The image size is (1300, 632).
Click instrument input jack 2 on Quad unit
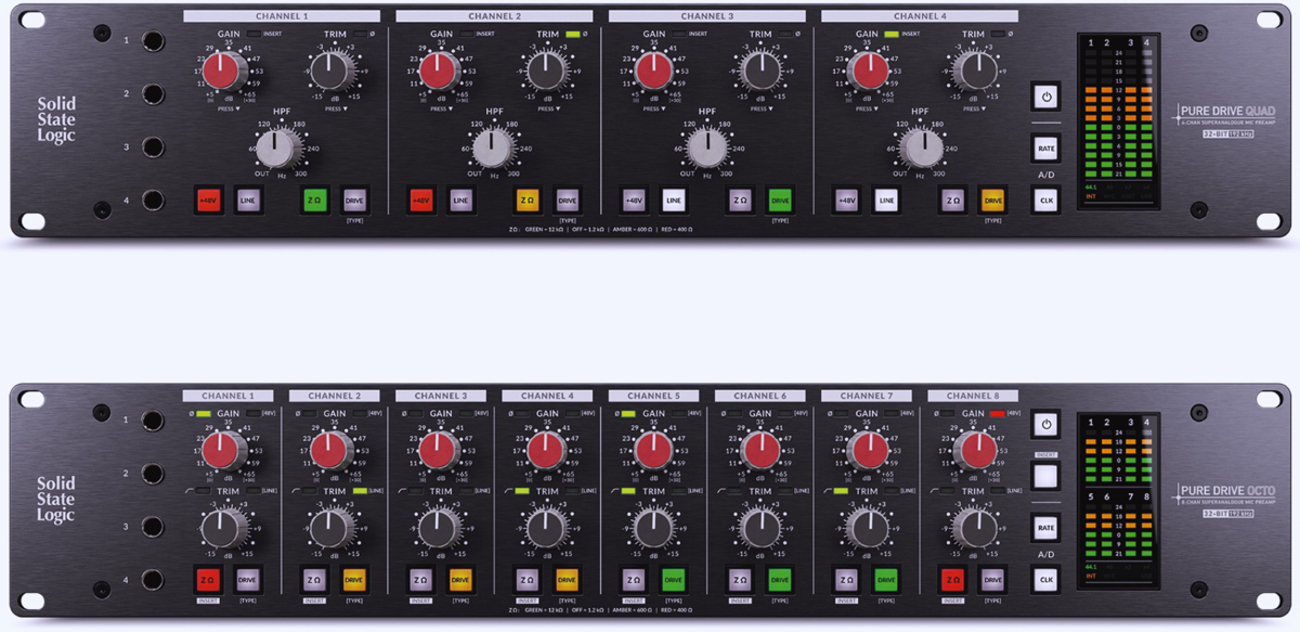click(x=153, y=94)
